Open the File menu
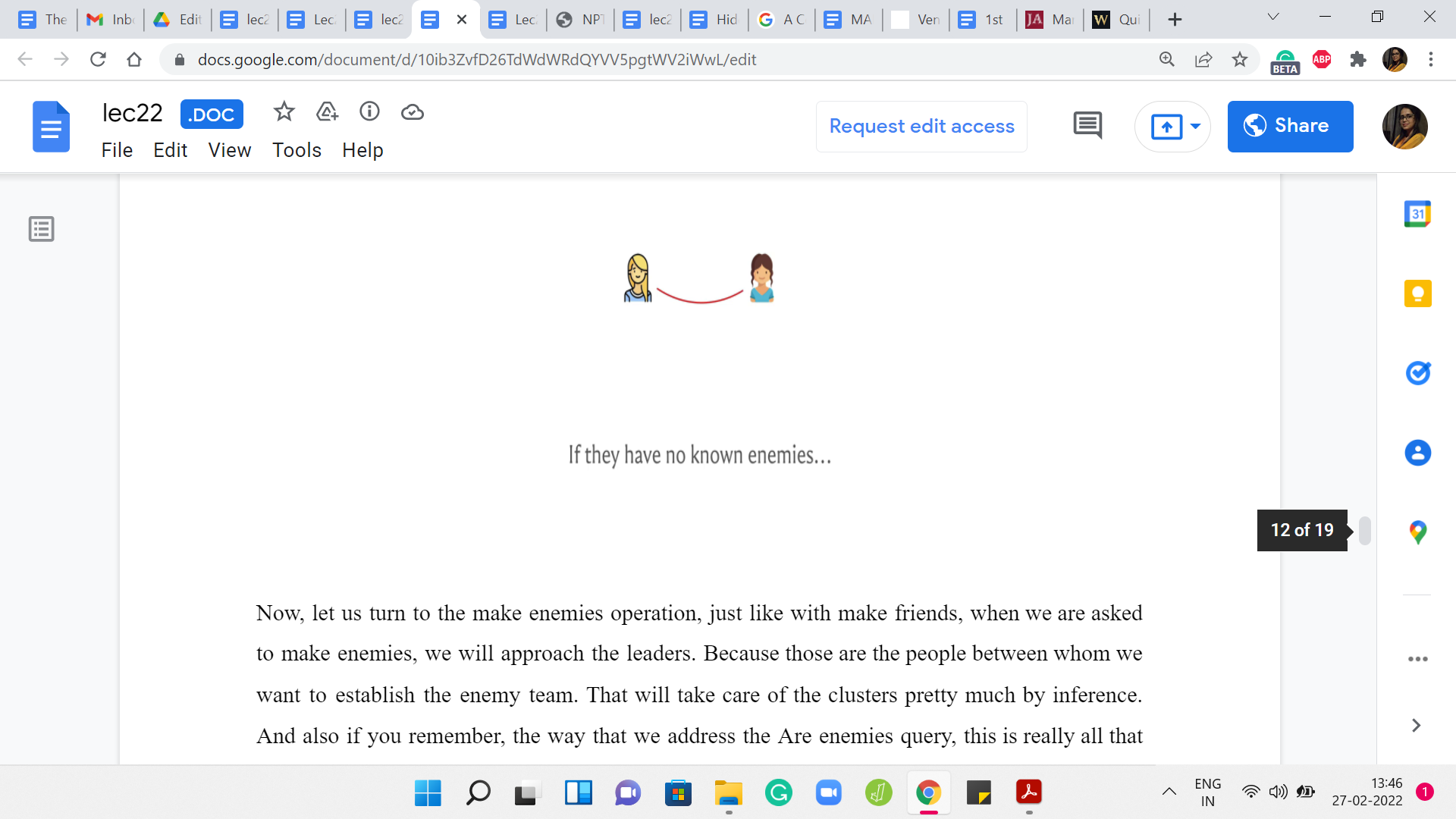The image size is (1456, 819). point(117,150)
